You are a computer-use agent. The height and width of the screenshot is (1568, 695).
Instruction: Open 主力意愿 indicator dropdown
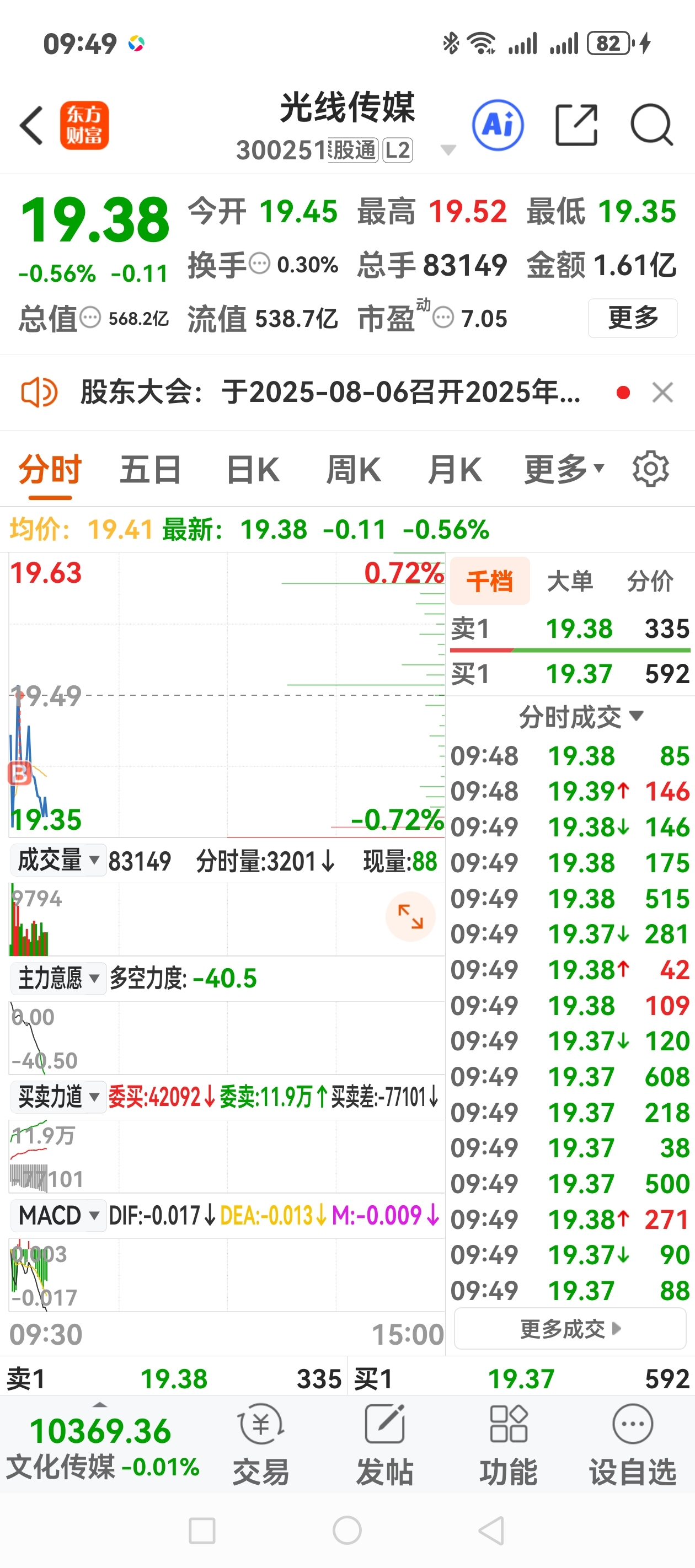pyautogui.click(x=58, y=978)
